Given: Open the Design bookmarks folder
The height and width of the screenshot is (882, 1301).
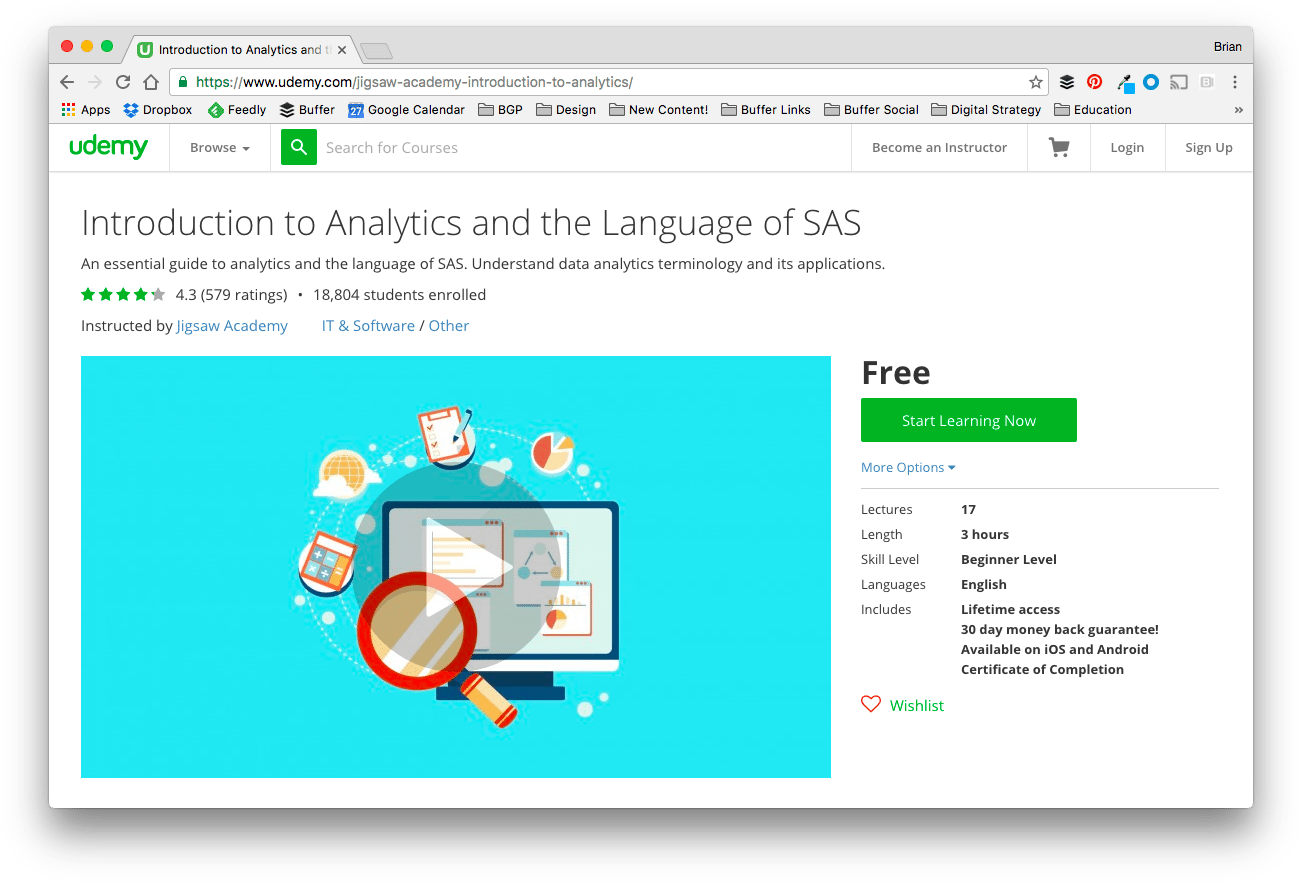Looking at the screenshot, I should (566, 110).
